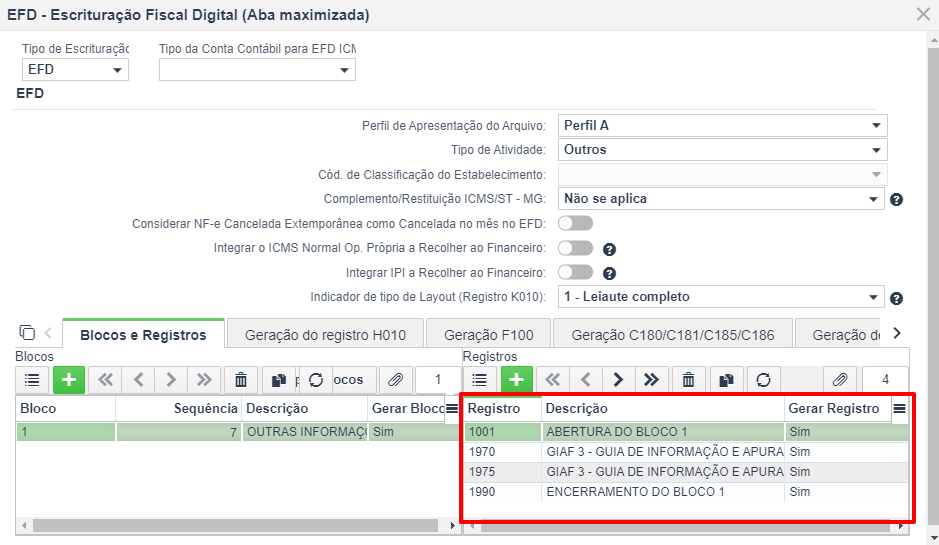Select registro row 1975

tap(686, 472)
